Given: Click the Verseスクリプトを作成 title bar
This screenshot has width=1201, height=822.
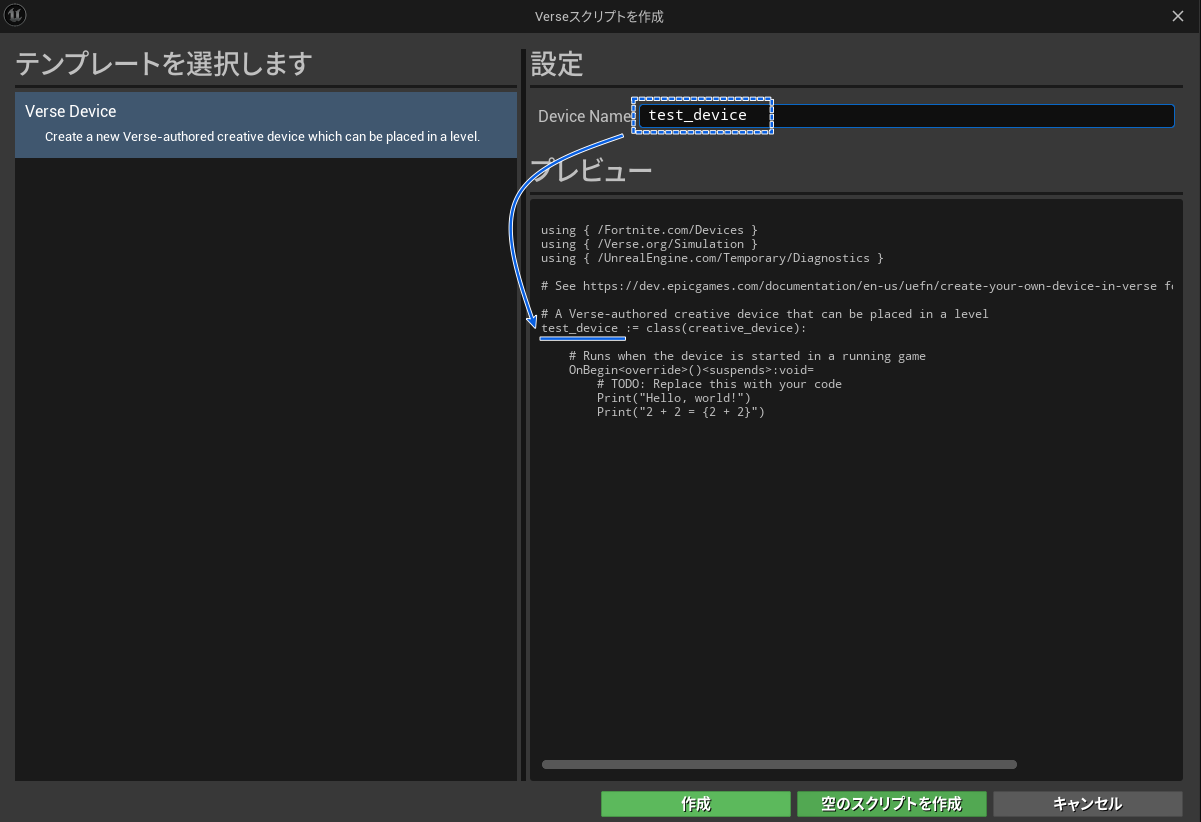Looking at the screenshot, I should pyautogui.click(x=599, y=16).
